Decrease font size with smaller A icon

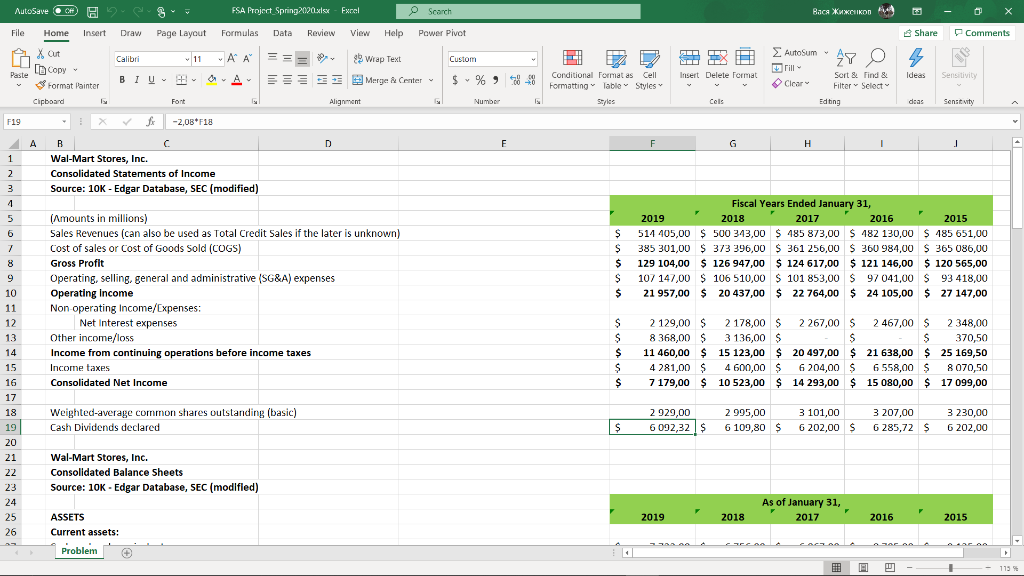coord(248,59)
